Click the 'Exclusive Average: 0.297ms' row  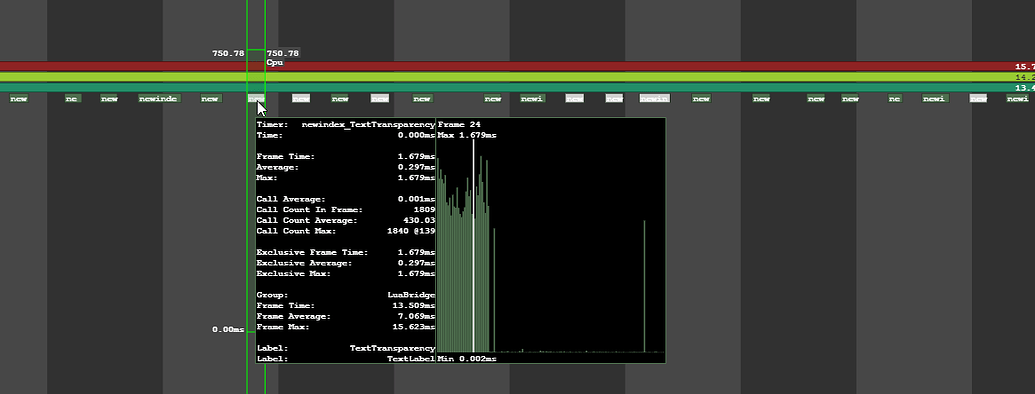click(x=346, y=263)
